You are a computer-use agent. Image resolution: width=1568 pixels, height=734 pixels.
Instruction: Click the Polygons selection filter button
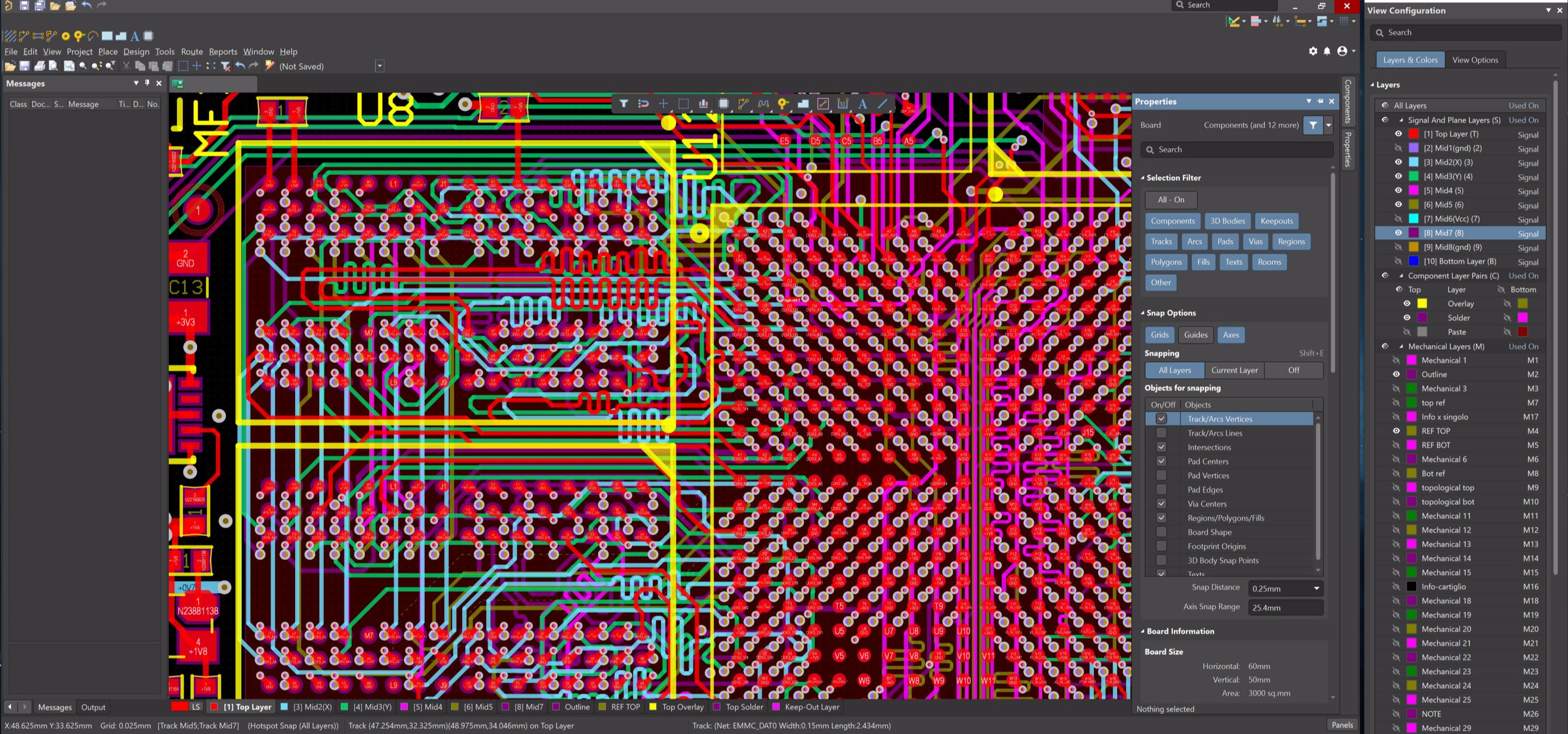1166,262
